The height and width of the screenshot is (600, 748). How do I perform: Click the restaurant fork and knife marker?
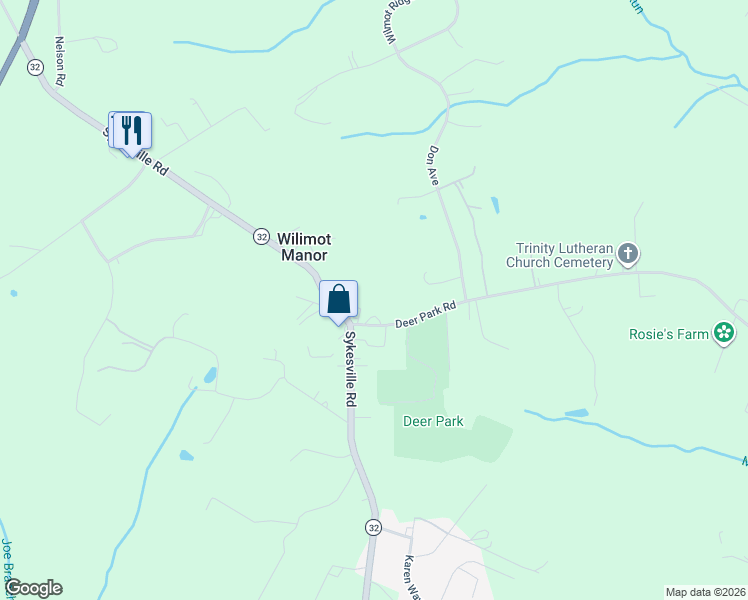click(x=132, y=131)
